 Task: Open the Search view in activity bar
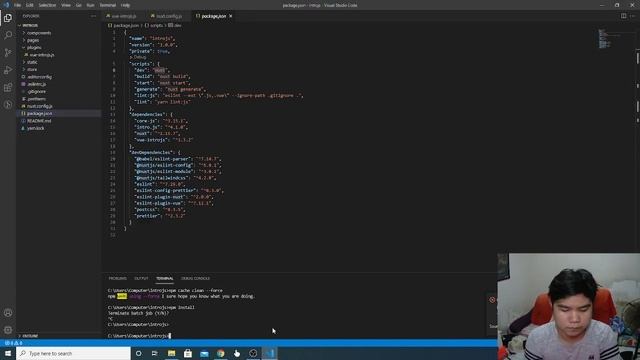pyautogui.click(x=8, y=35)
